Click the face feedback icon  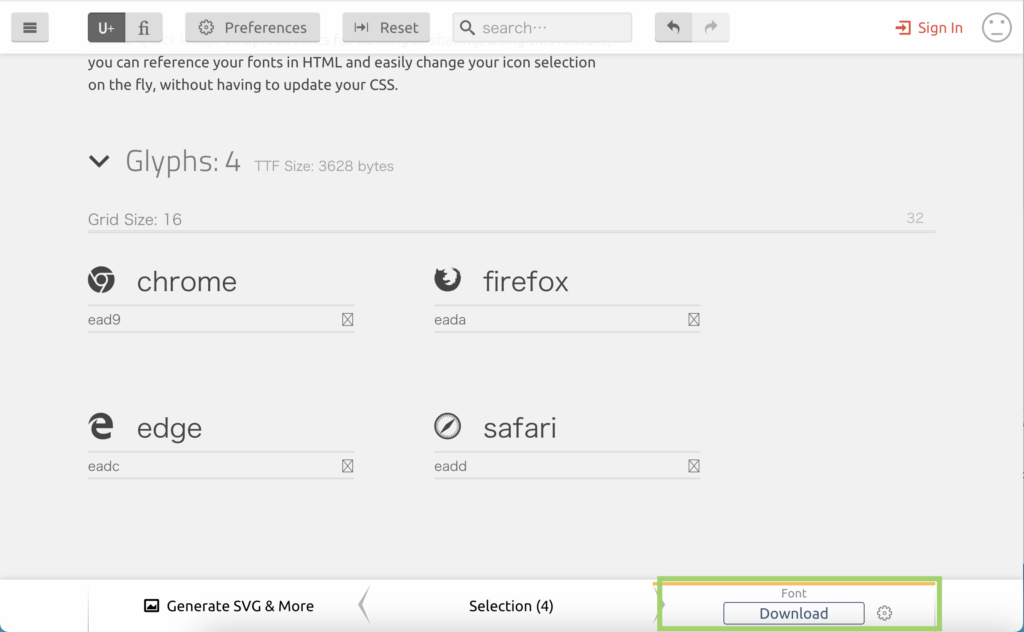(996, 28)
